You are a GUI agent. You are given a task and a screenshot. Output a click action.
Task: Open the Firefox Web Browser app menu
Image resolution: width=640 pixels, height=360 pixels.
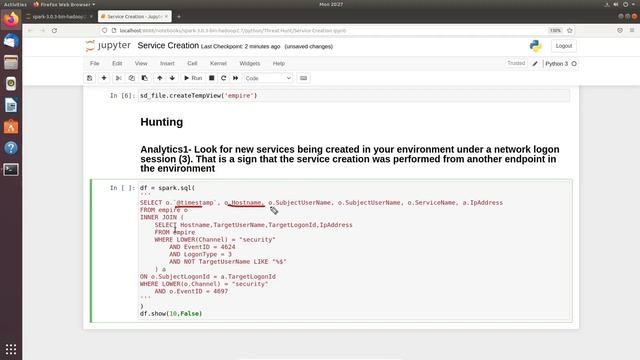tap(64, 4)
